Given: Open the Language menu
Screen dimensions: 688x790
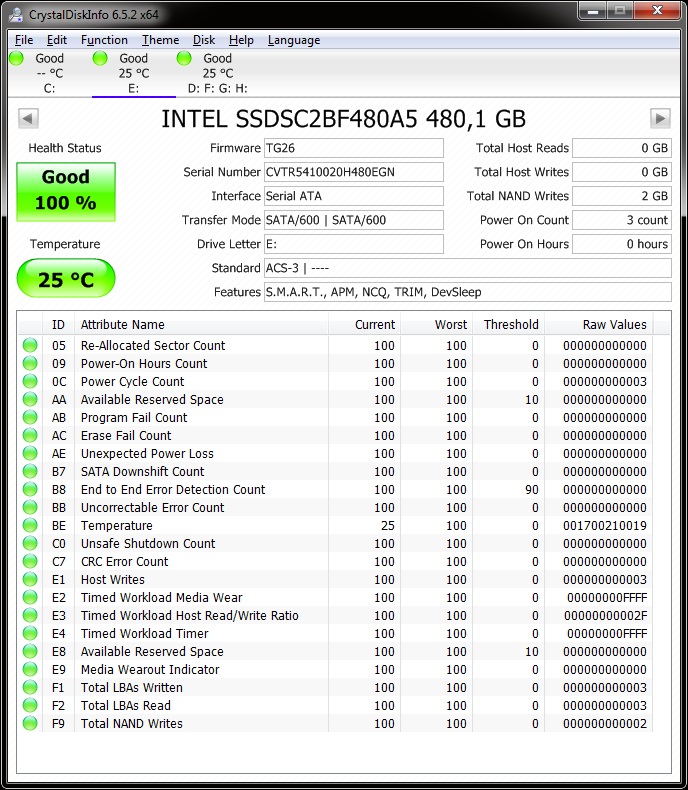Looking at the screenshot, I should tap(294, 40).
